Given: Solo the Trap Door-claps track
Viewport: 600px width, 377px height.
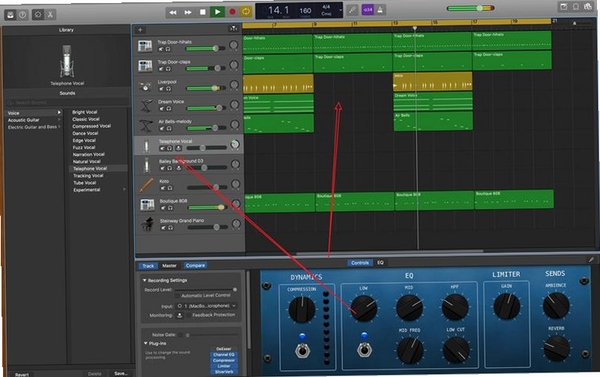Looking at the screenshot, I should (x=168, y=69).
